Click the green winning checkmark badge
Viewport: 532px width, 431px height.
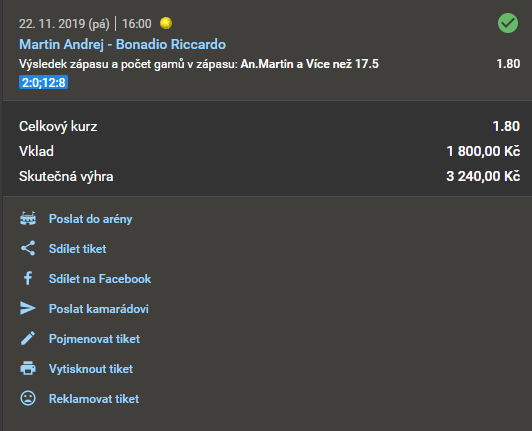coord(508,23)
